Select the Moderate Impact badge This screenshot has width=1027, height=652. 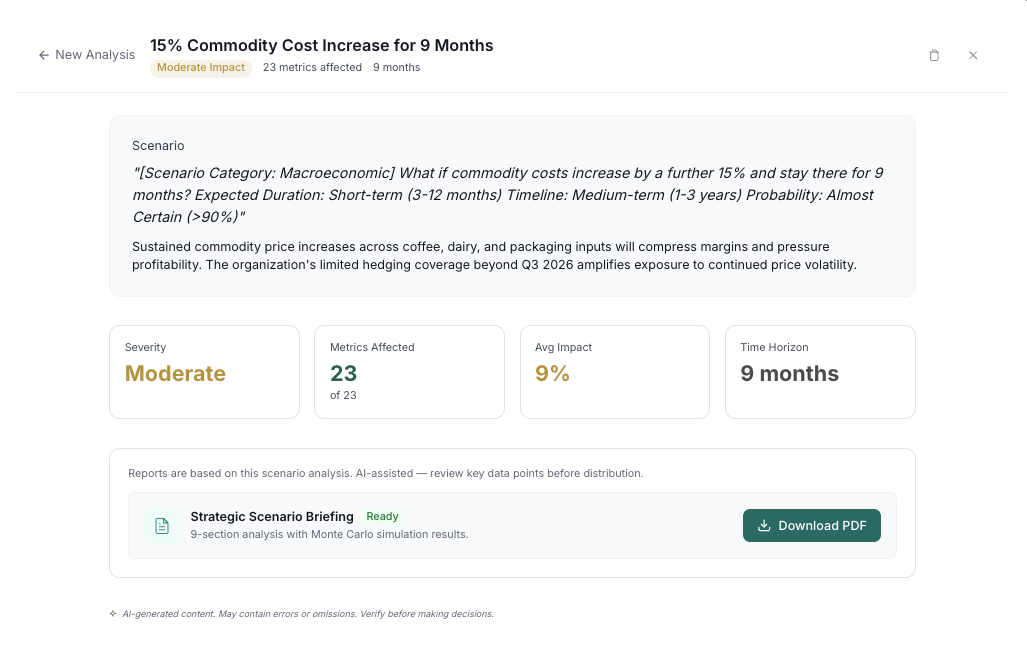click(200, 67)
